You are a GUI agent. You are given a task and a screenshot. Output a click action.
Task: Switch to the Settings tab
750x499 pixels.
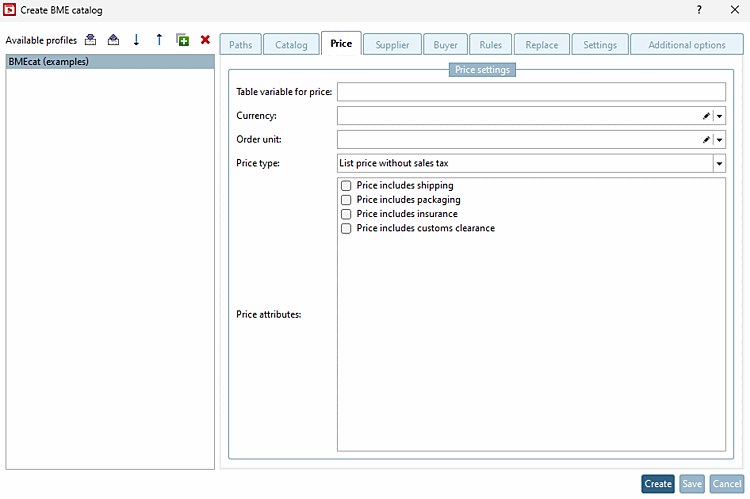click(600, 44)
